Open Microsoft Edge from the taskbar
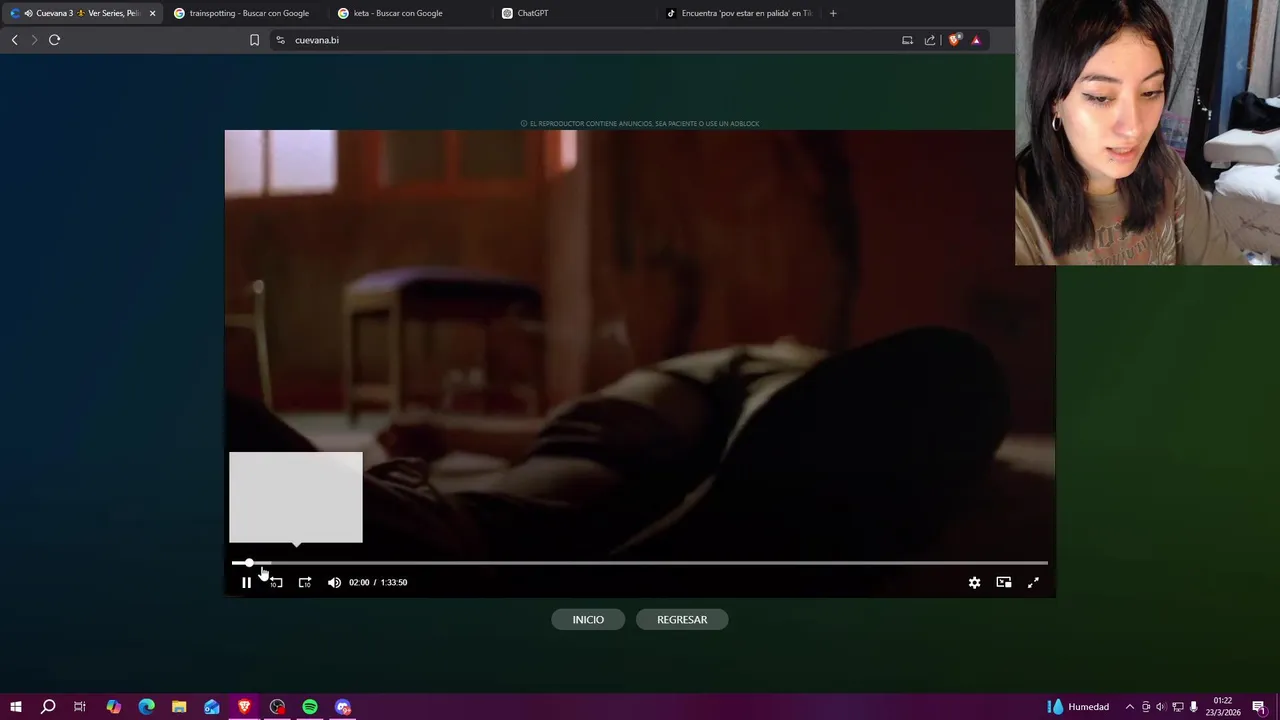The image size is (1280, 720). click(146, 707)
